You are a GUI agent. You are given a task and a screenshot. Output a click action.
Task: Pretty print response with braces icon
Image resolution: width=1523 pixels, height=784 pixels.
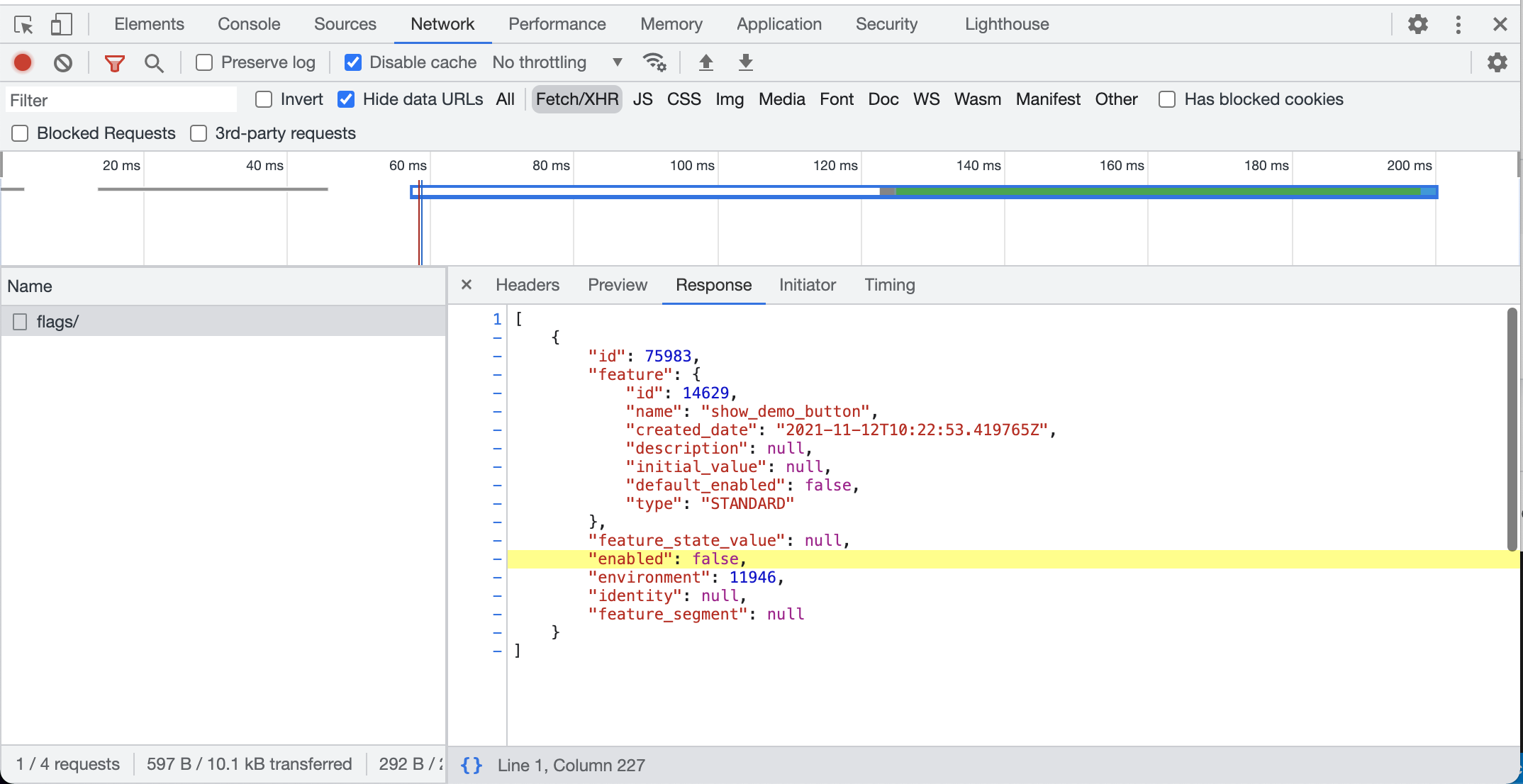pyautogui.click(x=472, y=765)
